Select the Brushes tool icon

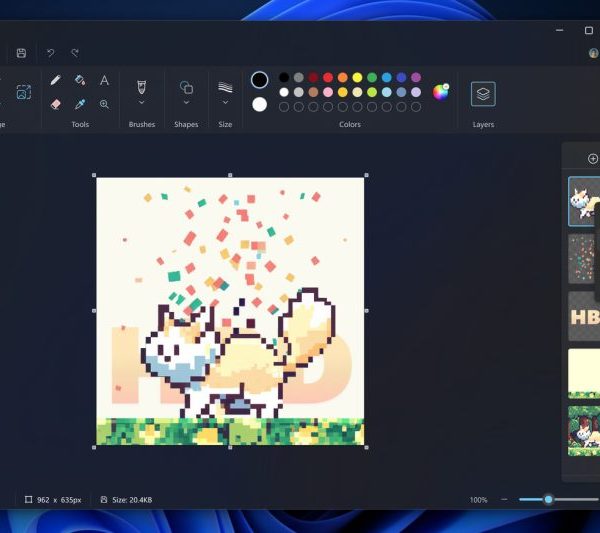pos(142,87)
